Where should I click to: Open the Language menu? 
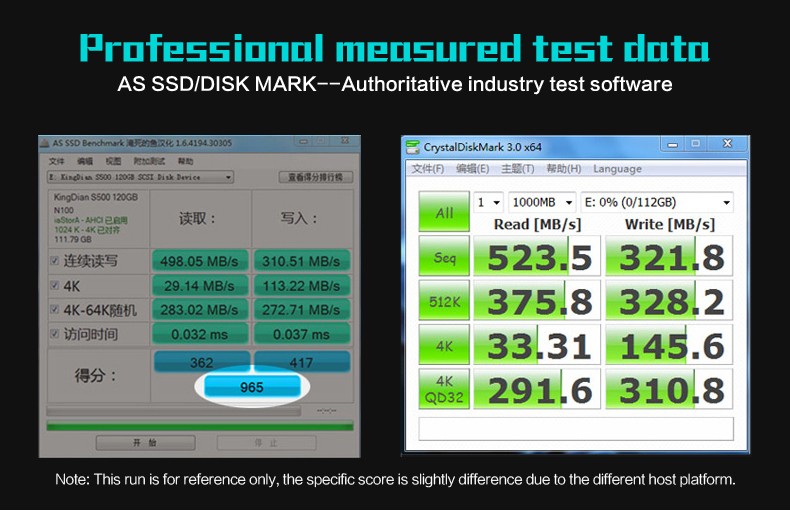[617, 169]
